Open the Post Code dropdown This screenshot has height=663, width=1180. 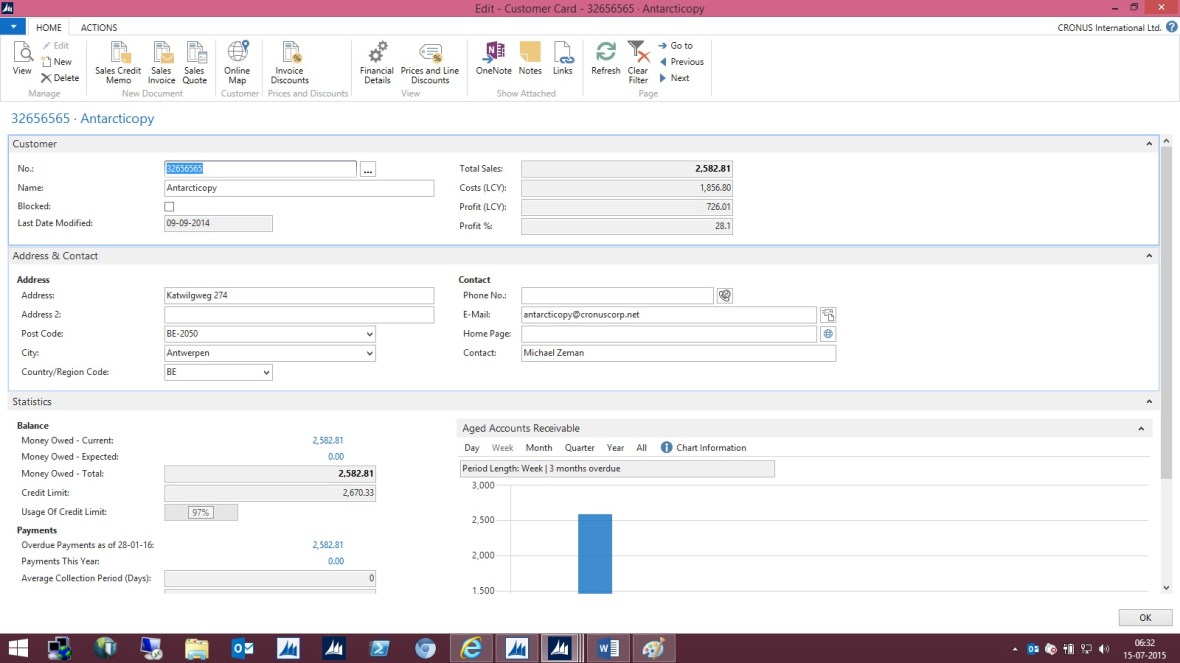pos(369,334)
